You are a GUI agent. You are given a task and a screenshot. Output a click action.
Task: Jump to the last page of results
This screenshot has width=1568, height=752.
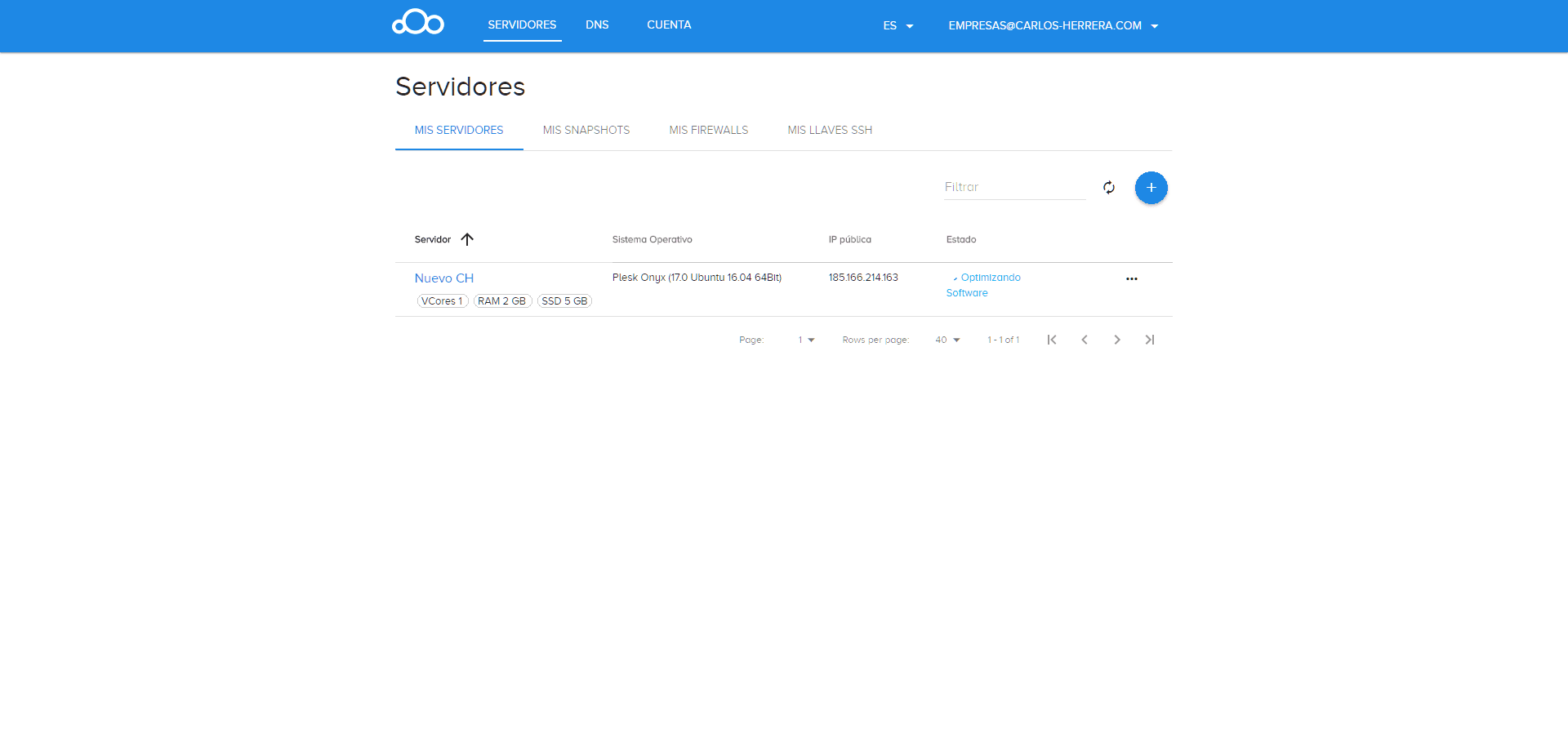(x=1150, y=340)
